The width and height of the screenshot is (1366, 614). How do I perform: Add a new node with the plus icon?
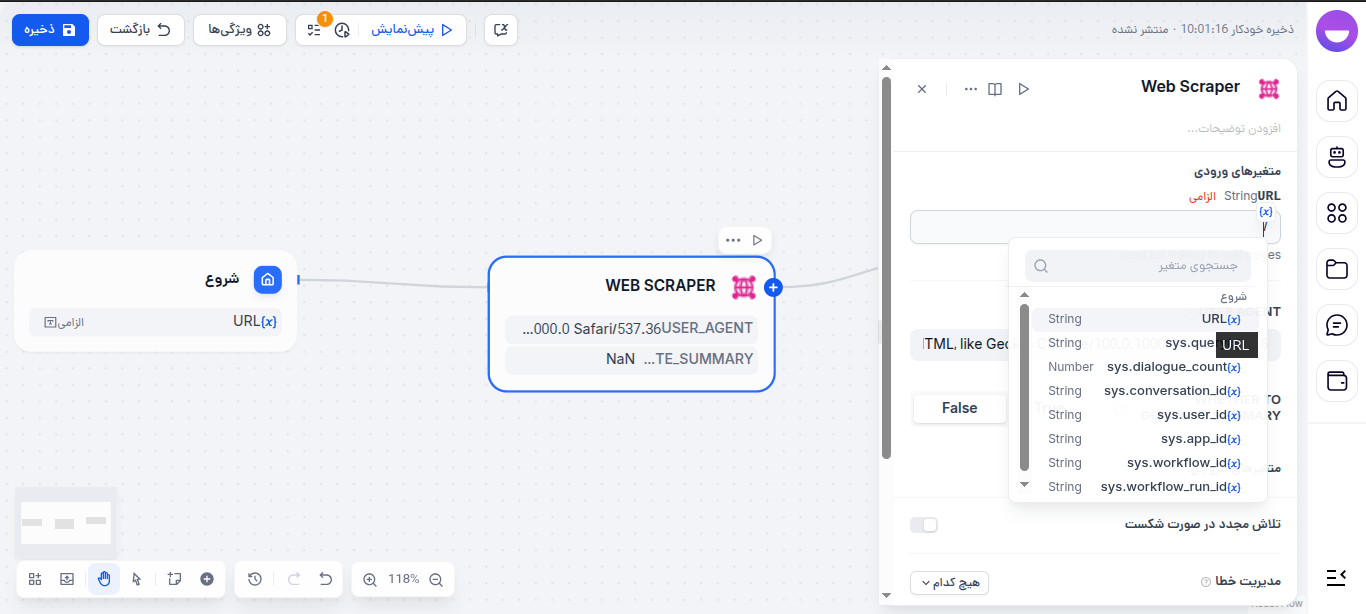pyautogui.click(x=206, y=579)
